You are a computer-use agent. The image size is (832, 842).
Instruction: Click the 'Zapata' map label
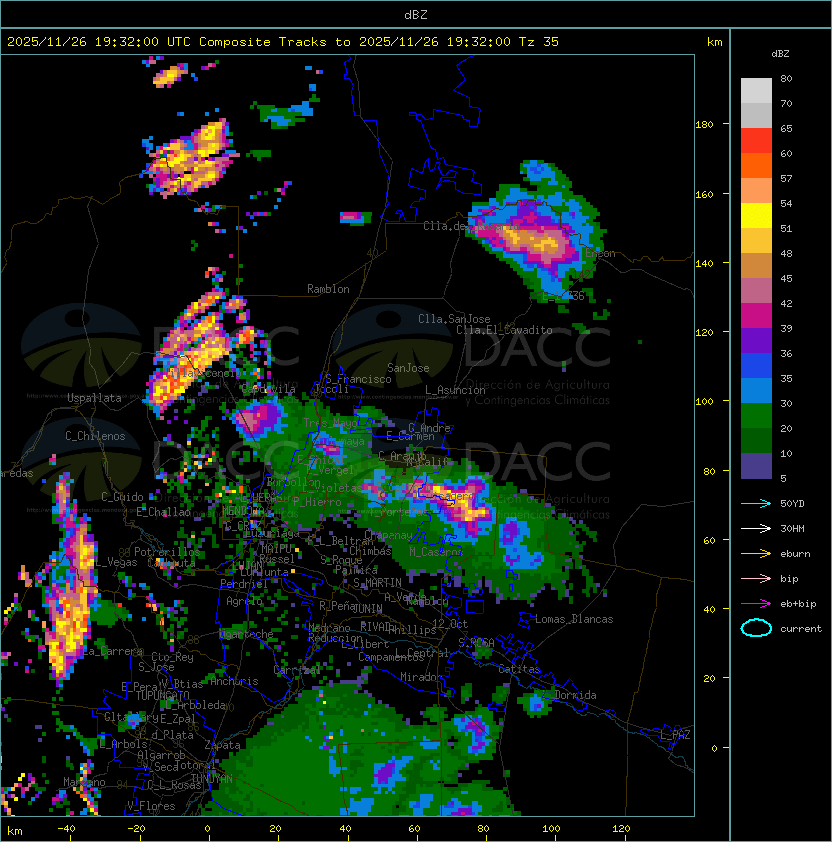pyautogui.click(x=222, y=745)
